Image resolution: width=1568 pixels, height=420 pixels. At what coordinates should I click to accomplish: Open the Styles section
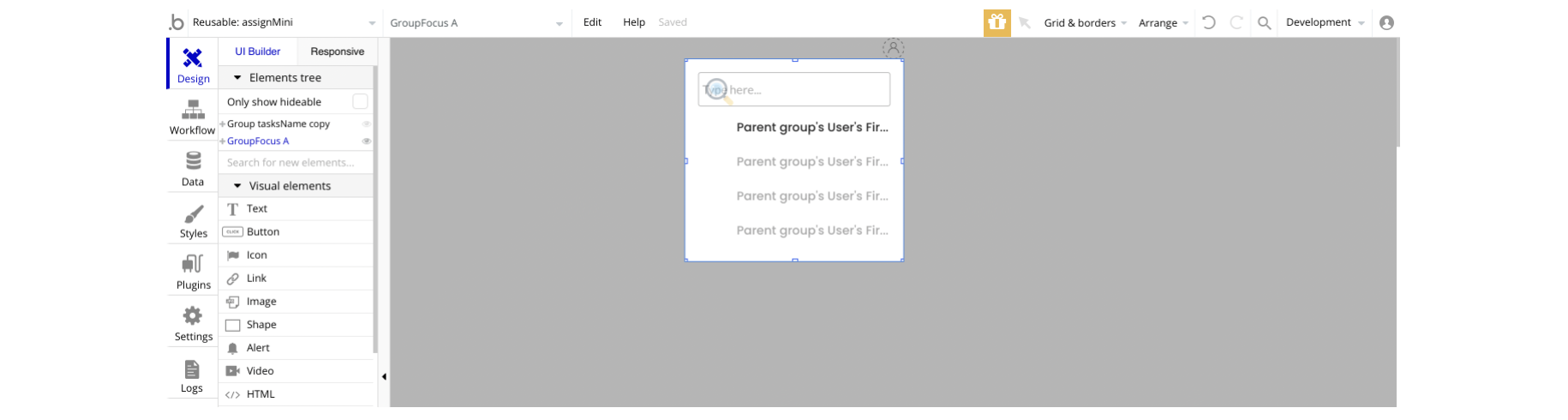(x=193, y=220)
